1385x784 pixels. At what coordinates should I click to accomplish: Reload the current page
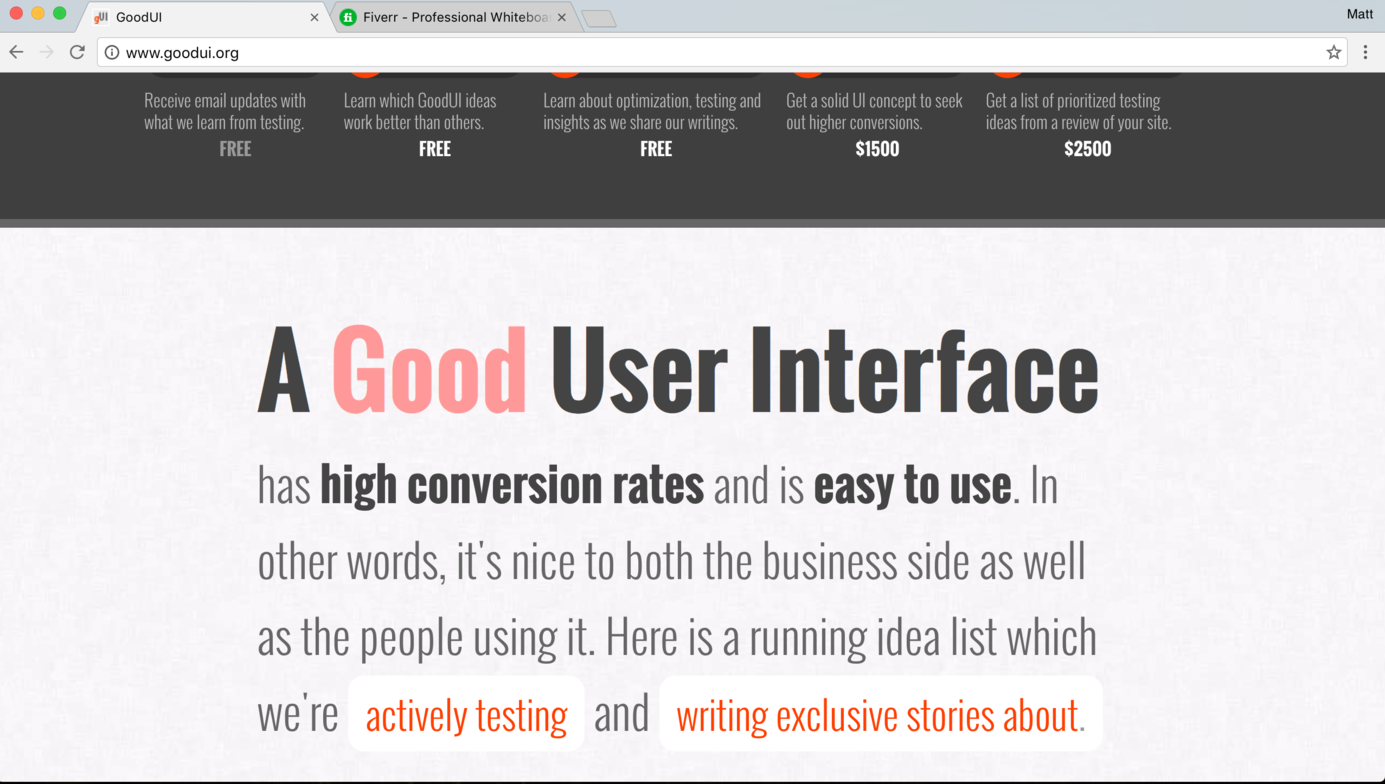point(77,52)
